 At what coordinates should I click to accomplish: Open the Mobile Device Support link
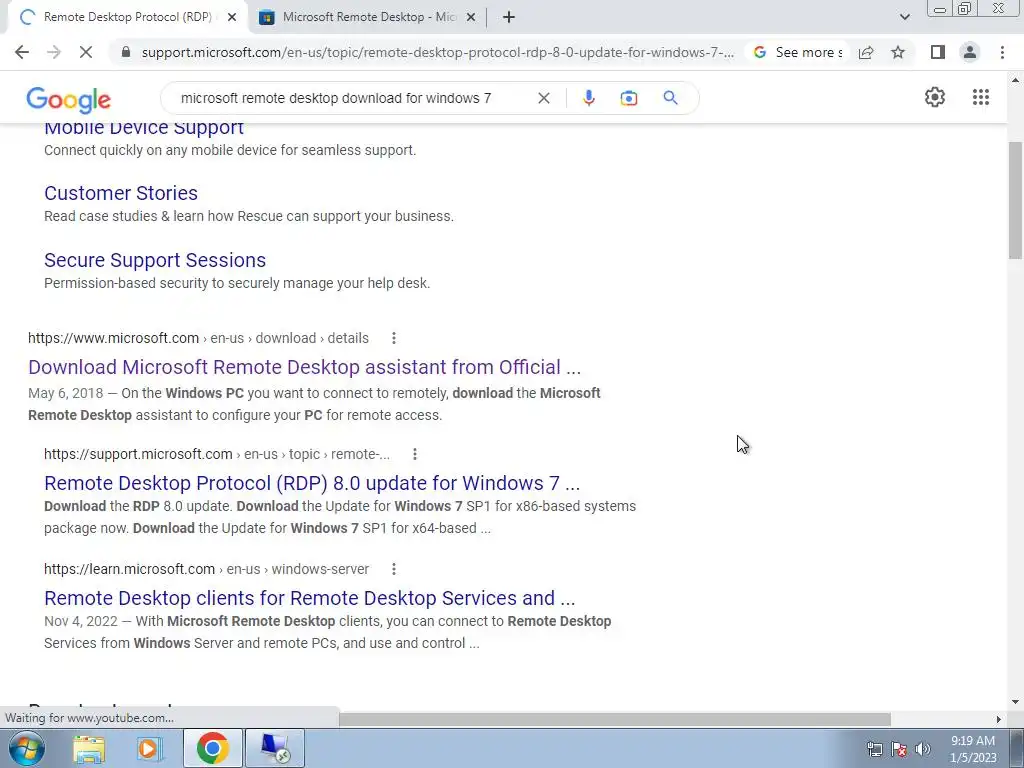(144, 127)
